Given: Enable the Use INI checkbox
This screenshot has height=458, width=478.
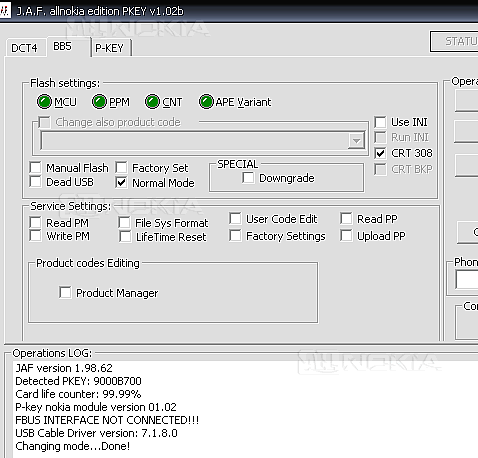Looking at the screenshot, I should (380, 122).
